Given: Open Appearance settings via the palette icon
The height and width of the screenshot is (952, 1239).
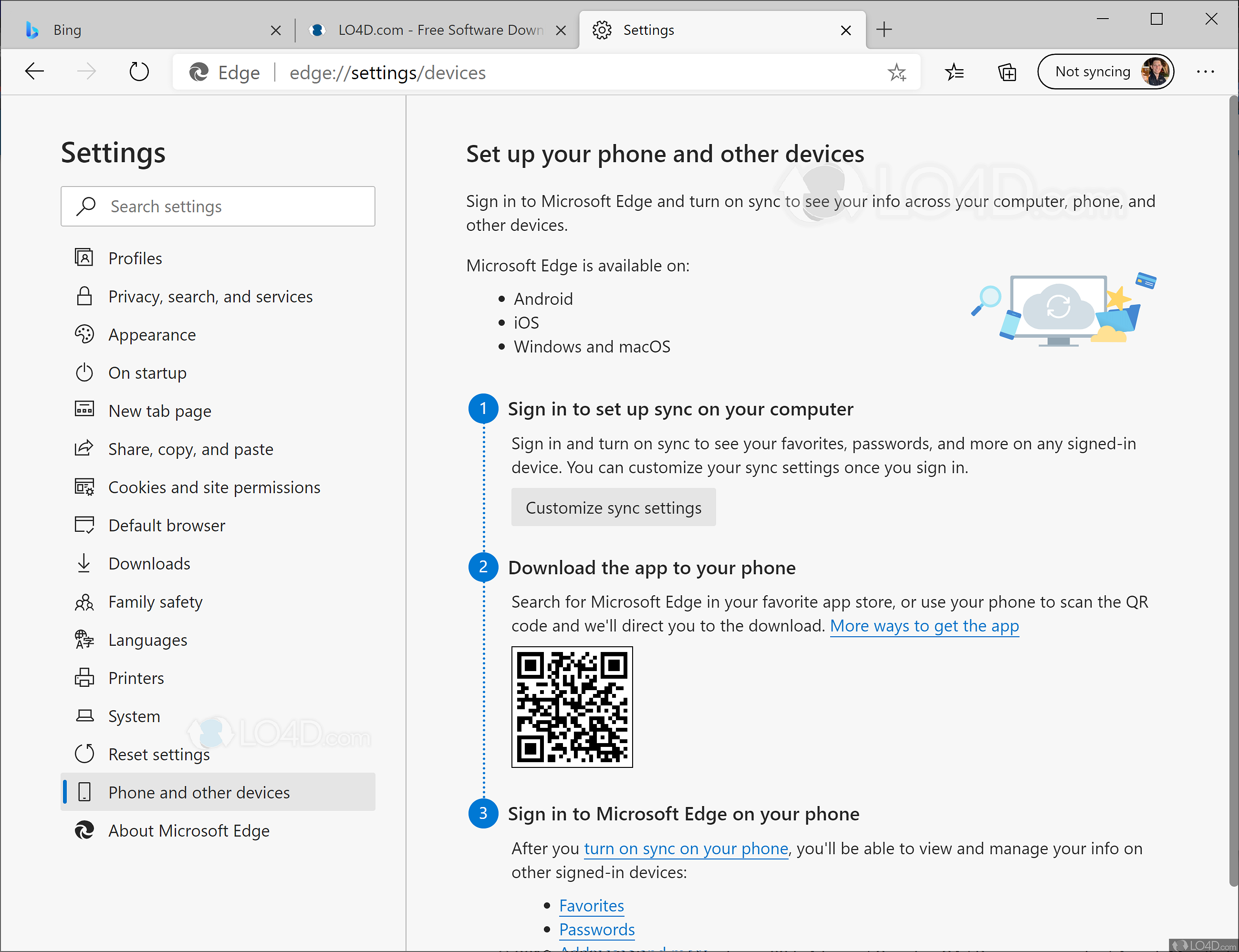Looking at the screenshot, I should pyautogui.click(x=84, y=334).
